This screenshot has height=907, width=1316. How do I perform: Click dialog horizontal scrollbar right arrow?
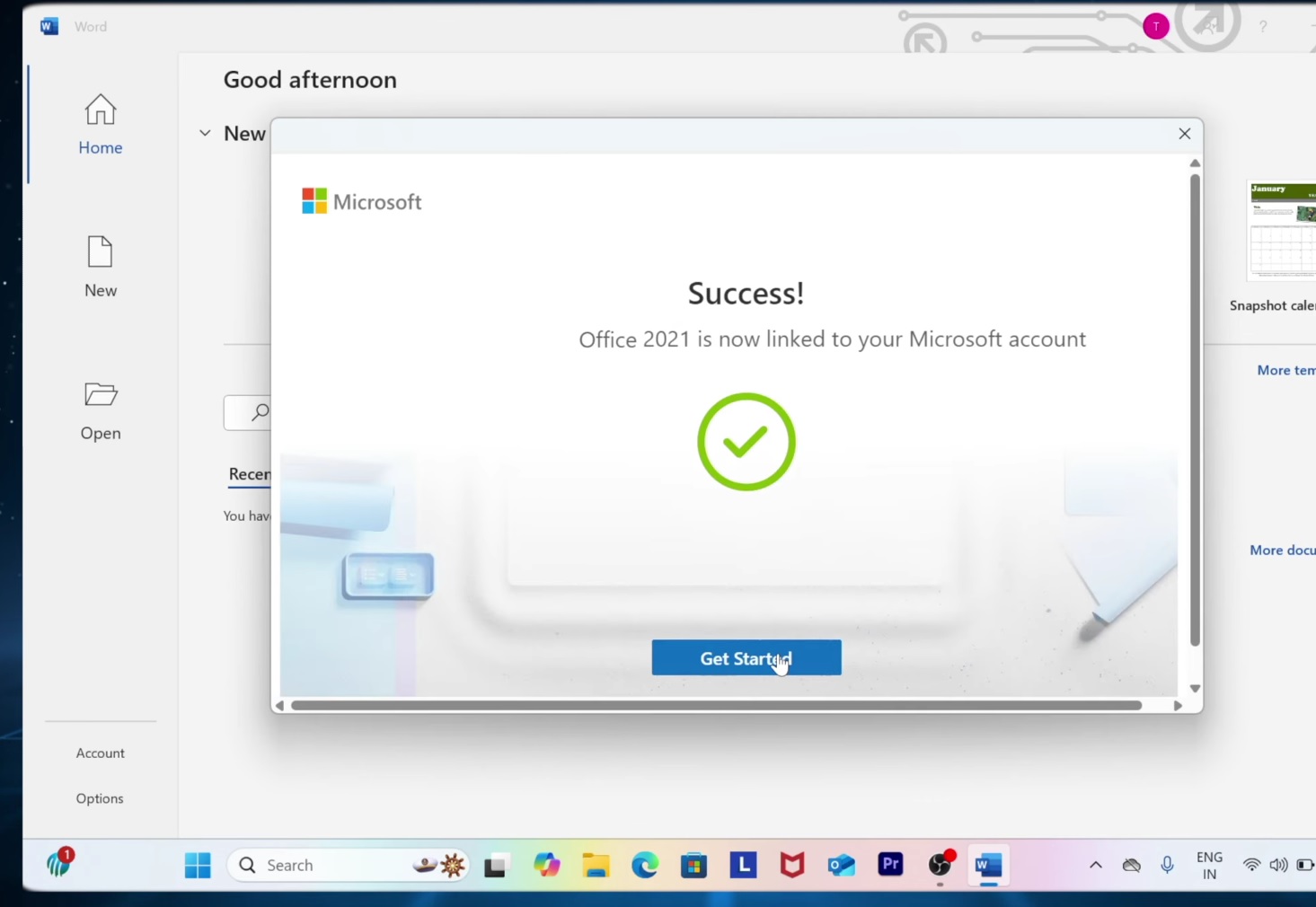(1178, 706)
